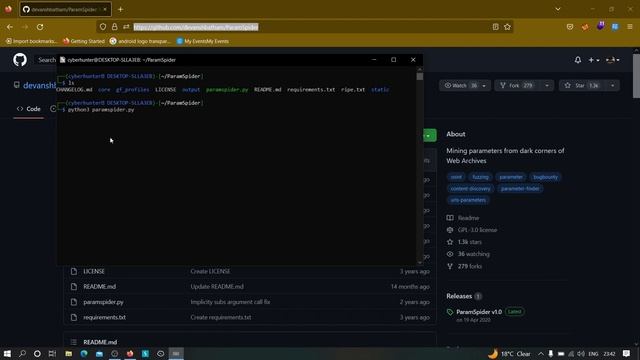Open the LICENSE file row

point(94,271)
